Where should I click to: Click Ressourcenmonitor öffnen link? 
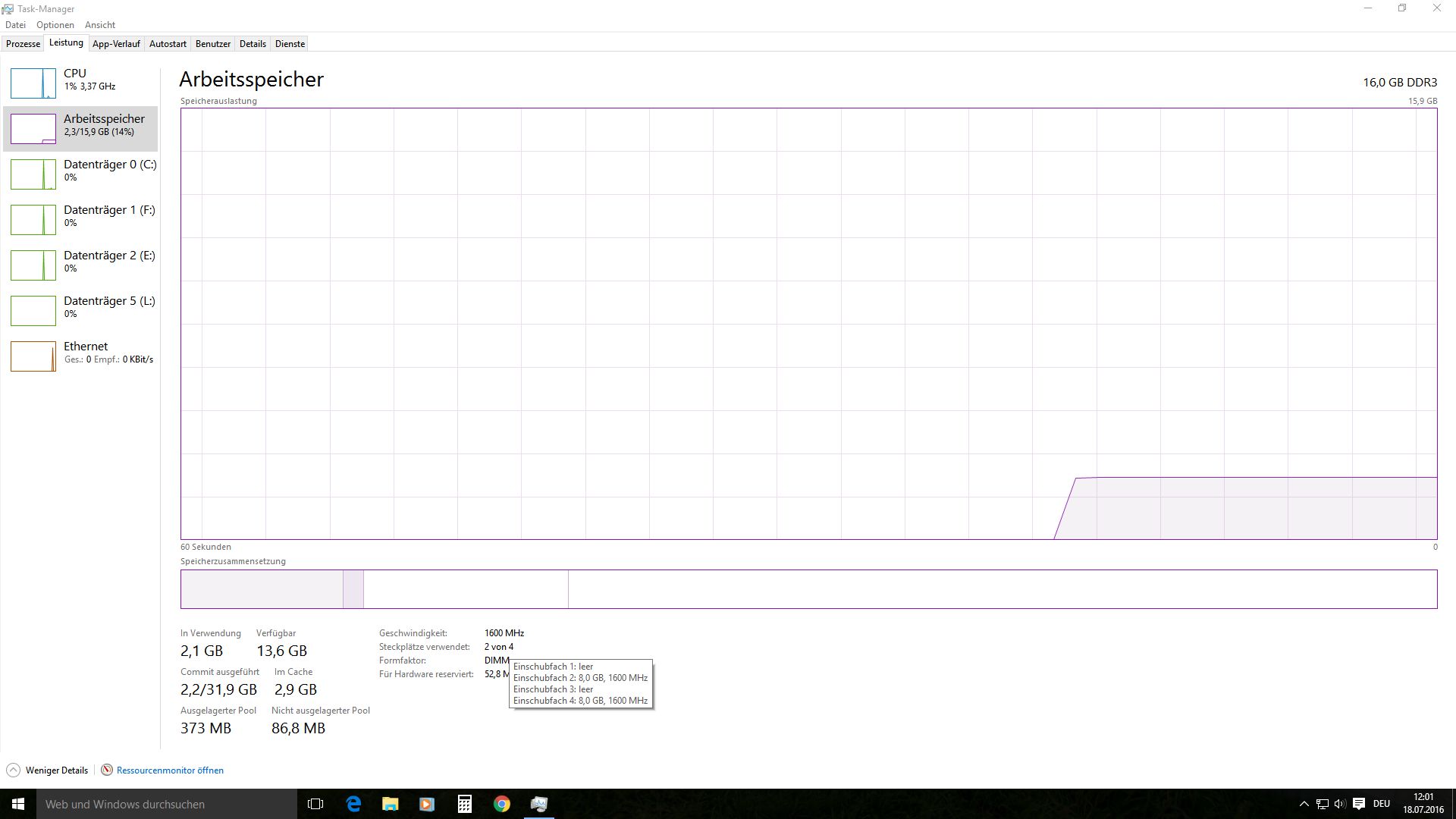[x=170, y=770]
